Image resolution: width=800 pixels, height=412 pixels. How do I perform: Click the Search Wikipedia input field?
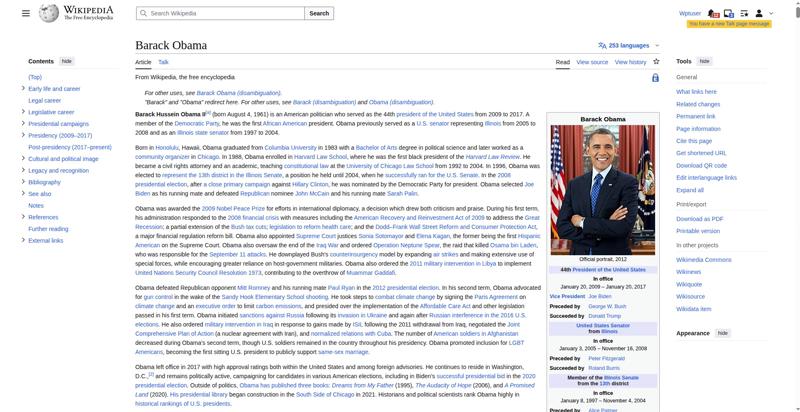pyautogui.click(x=220, y=14)
